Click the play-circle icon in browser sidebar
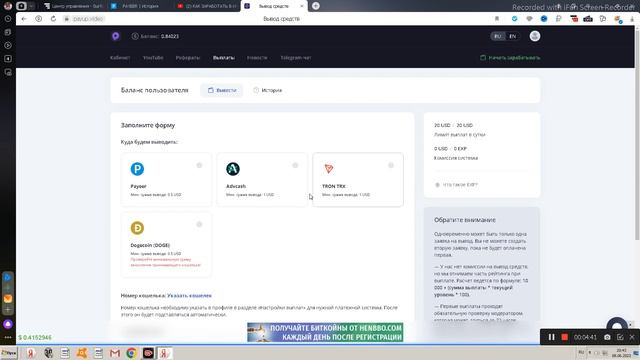The image size is (640, 360). pyautogui.click(x=8, y=45)
